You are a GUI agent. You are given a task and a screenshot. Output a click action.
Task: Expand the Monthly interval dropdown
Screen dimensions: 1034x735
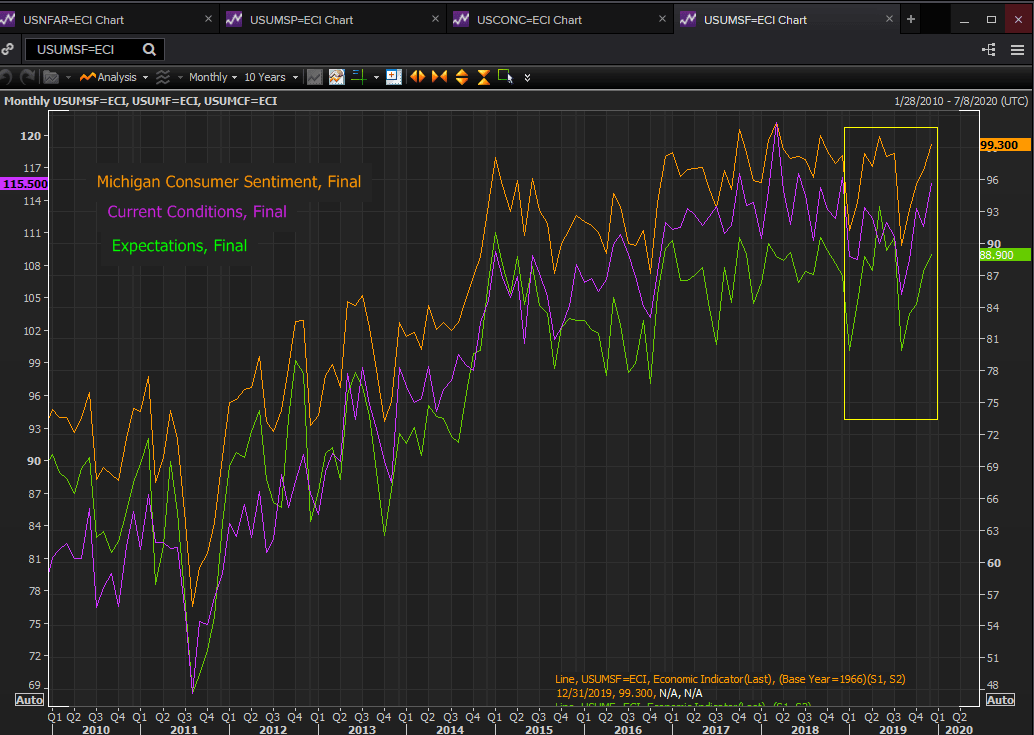coord(212,77)
